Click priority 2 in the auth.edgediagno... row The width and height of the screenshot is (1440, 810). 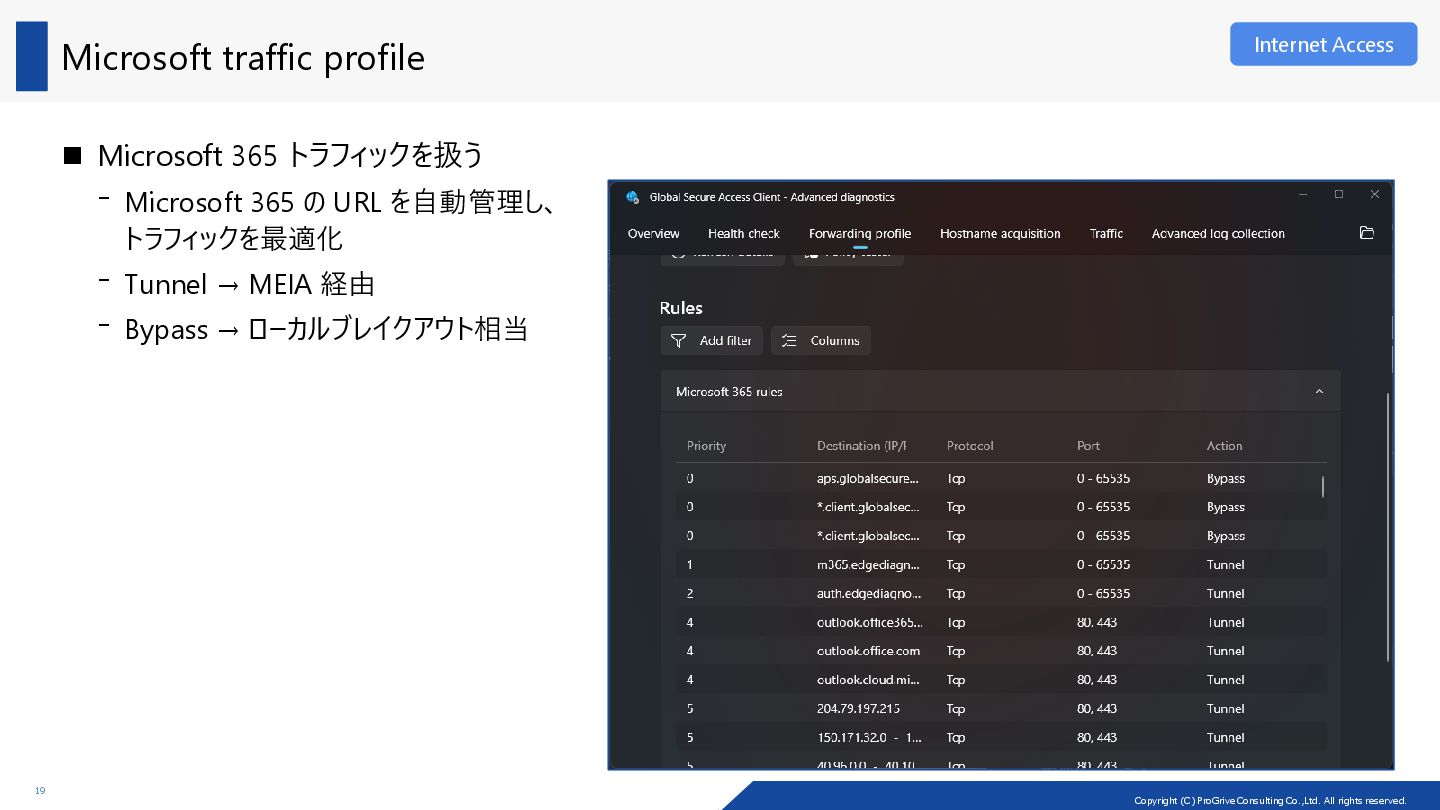pos(690,594)
